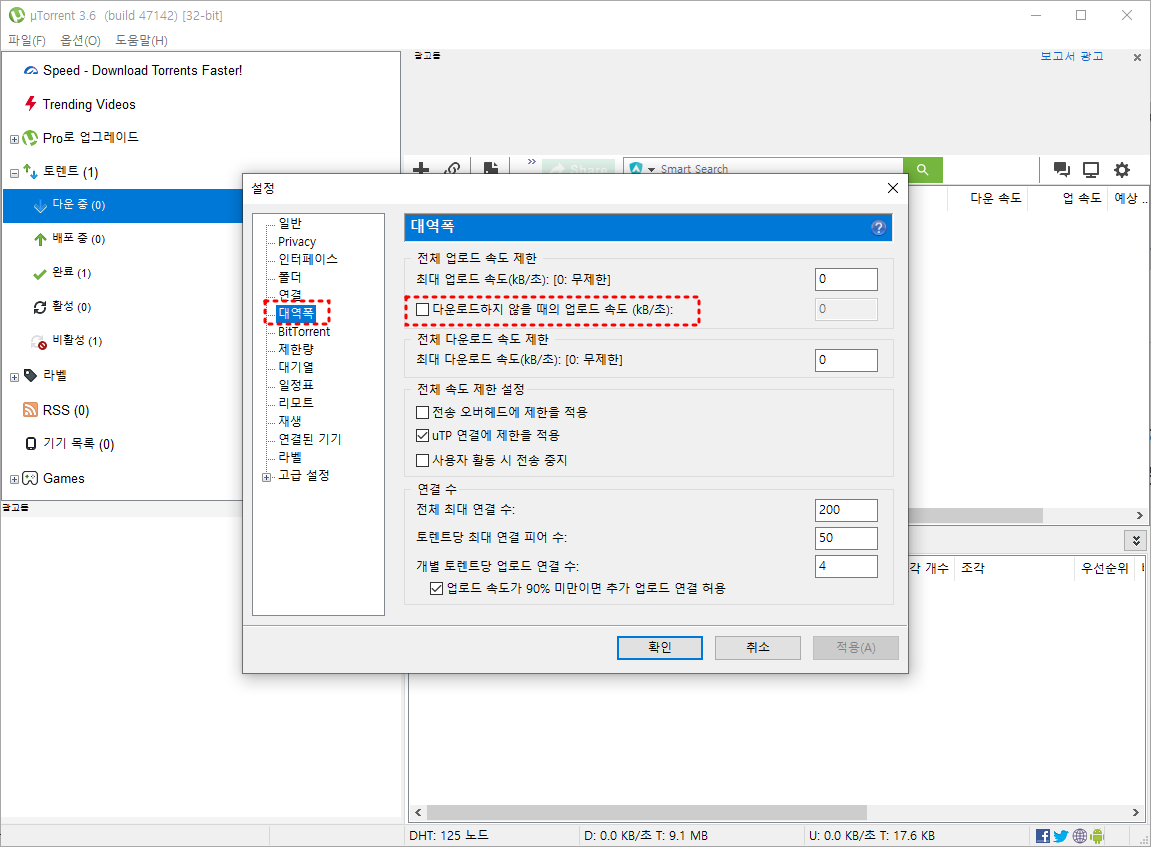Uncheck 'uTP 연결에 제한을 적용' checkbox
Image resolution: width=1151 pixels, height=847 pixels.
click(423, 435)
